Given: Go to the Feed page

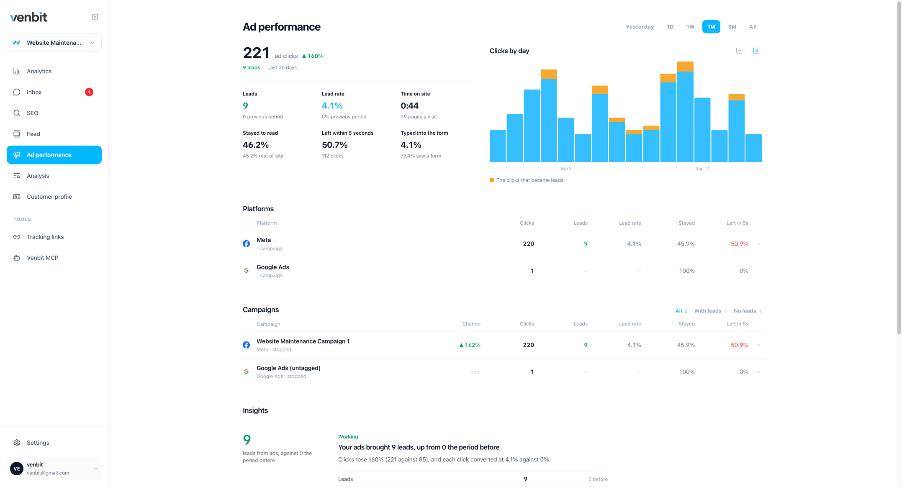Looking at the screenshot, I should point(54,134).
